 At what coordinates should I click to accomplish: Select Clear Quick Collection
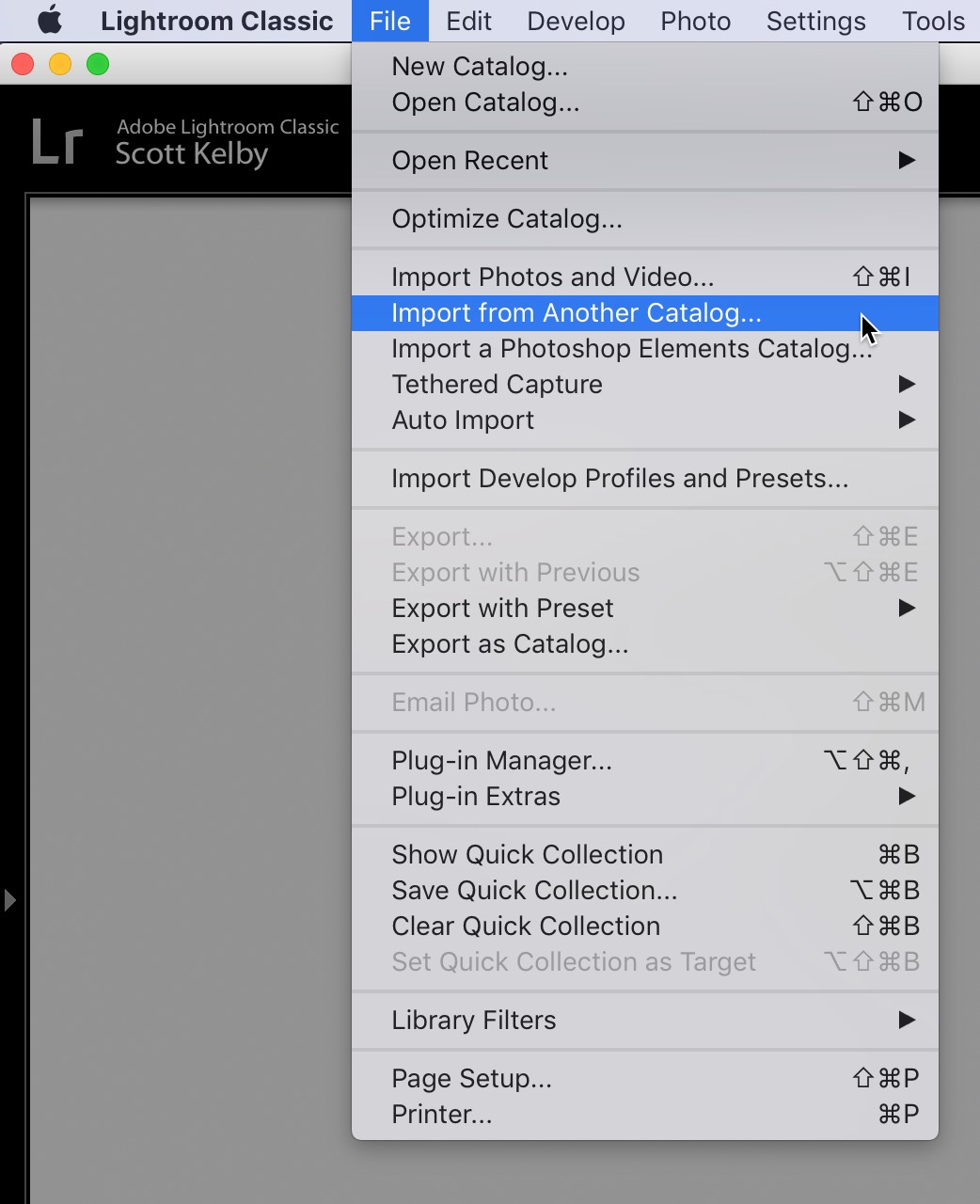tap(645, 927)
